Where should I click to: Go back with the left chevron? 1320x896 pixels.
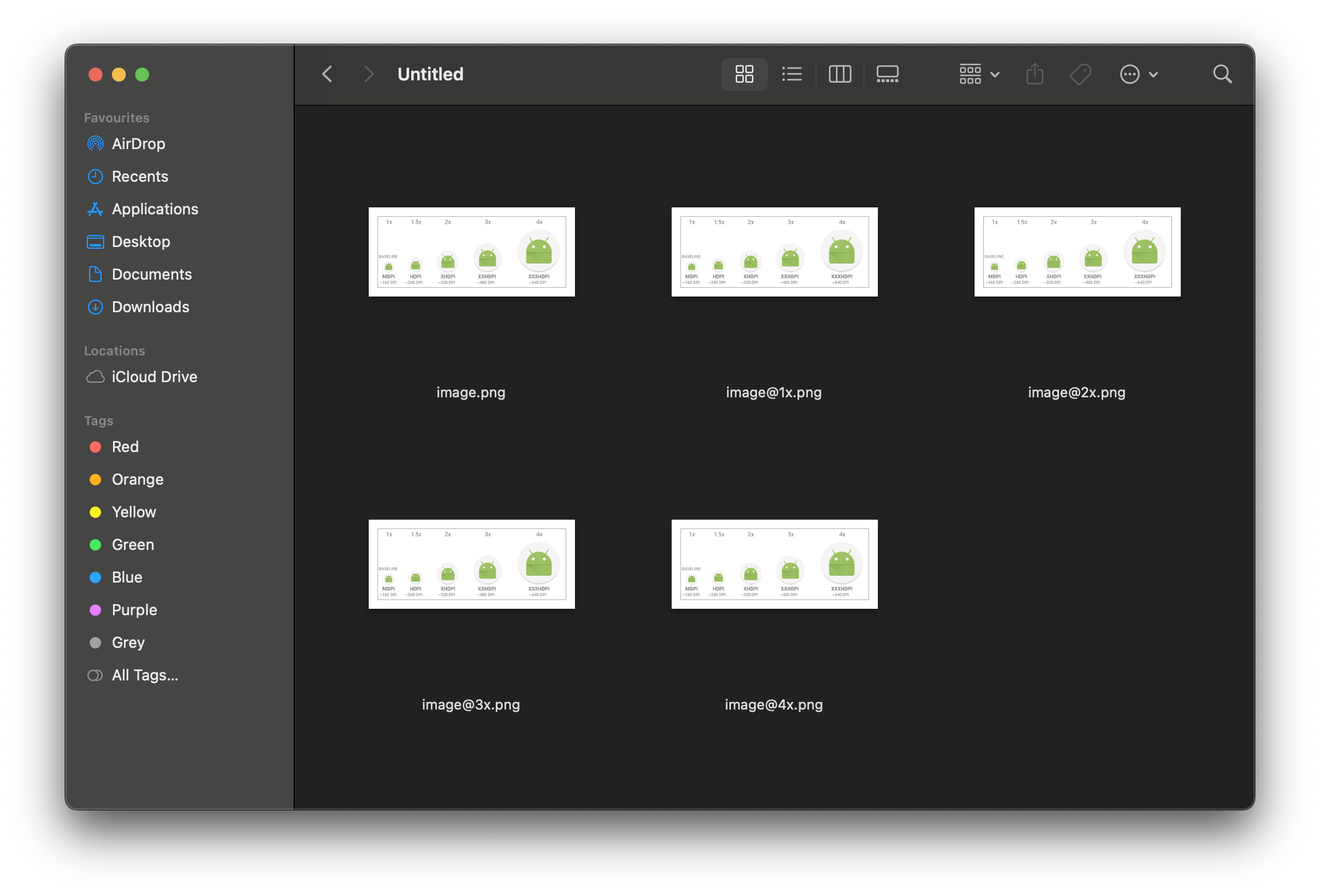tap(327, 74)
